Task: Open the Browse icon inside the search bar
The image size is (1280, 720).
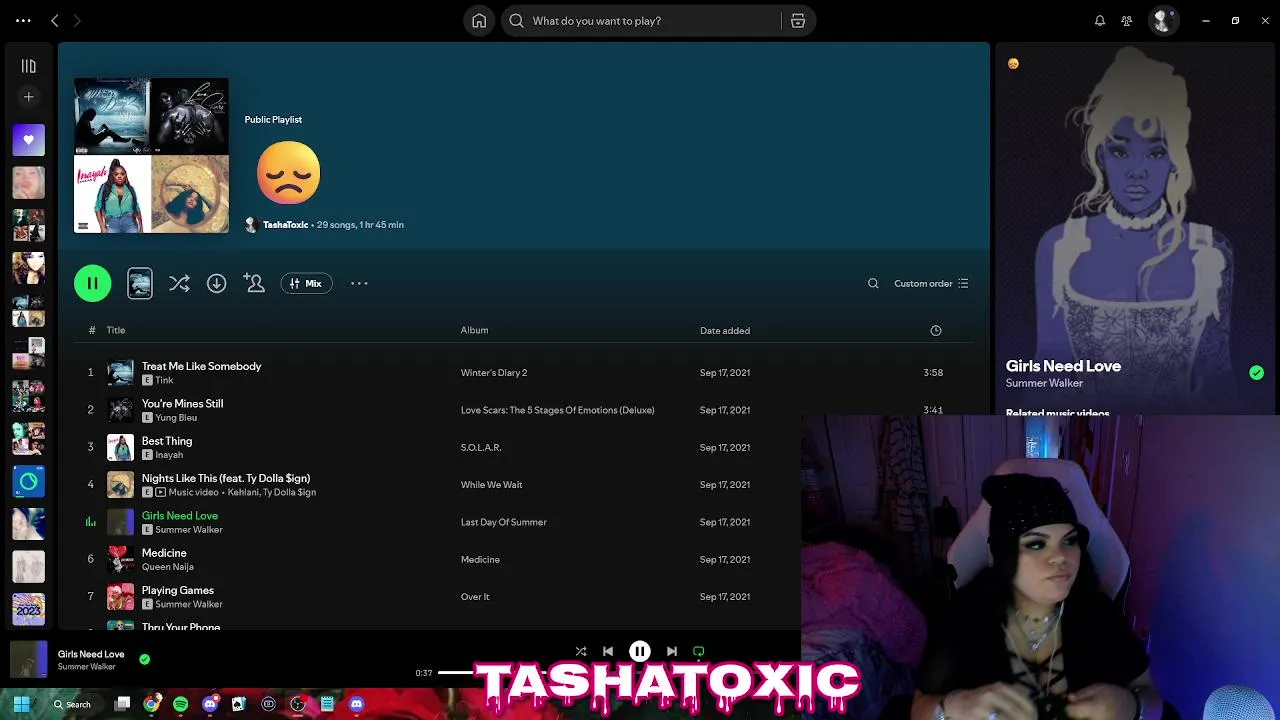Action: [x=798, y=21]
